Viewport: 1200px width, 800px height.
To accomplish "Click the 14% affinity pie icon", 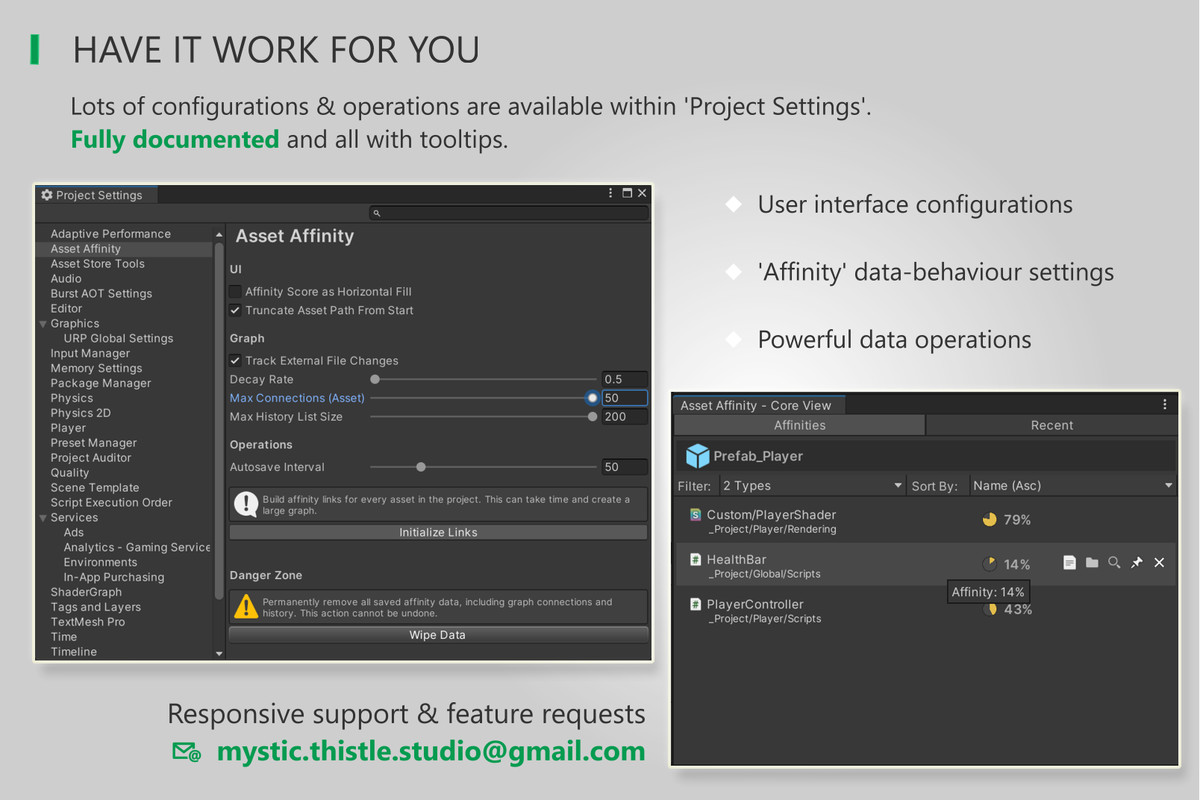I will [990, 564].
